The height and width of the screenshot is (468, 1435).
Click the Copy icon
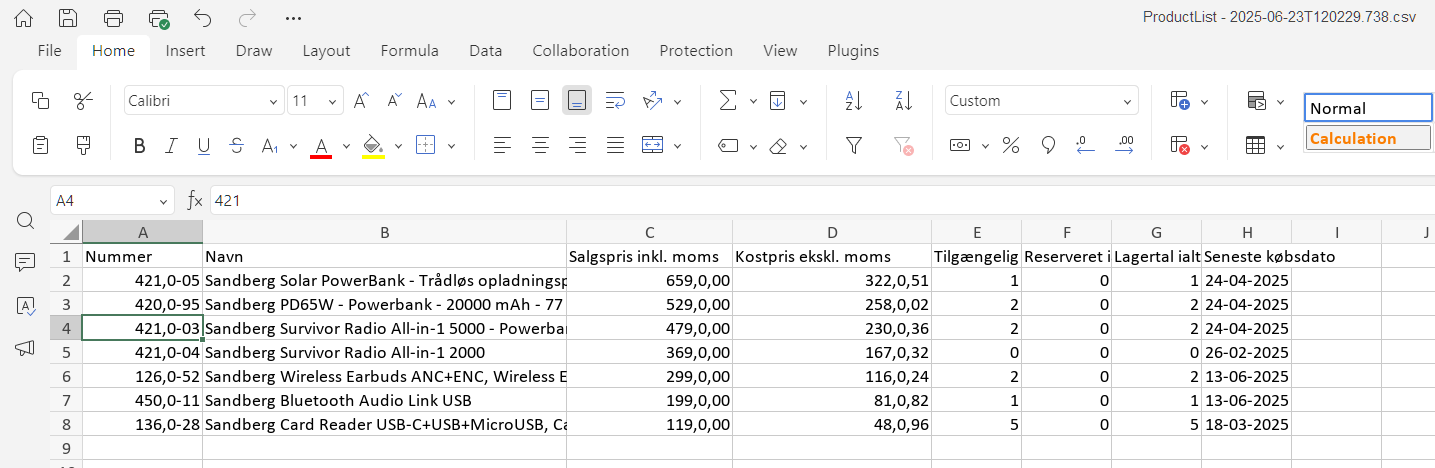(41, 100)
